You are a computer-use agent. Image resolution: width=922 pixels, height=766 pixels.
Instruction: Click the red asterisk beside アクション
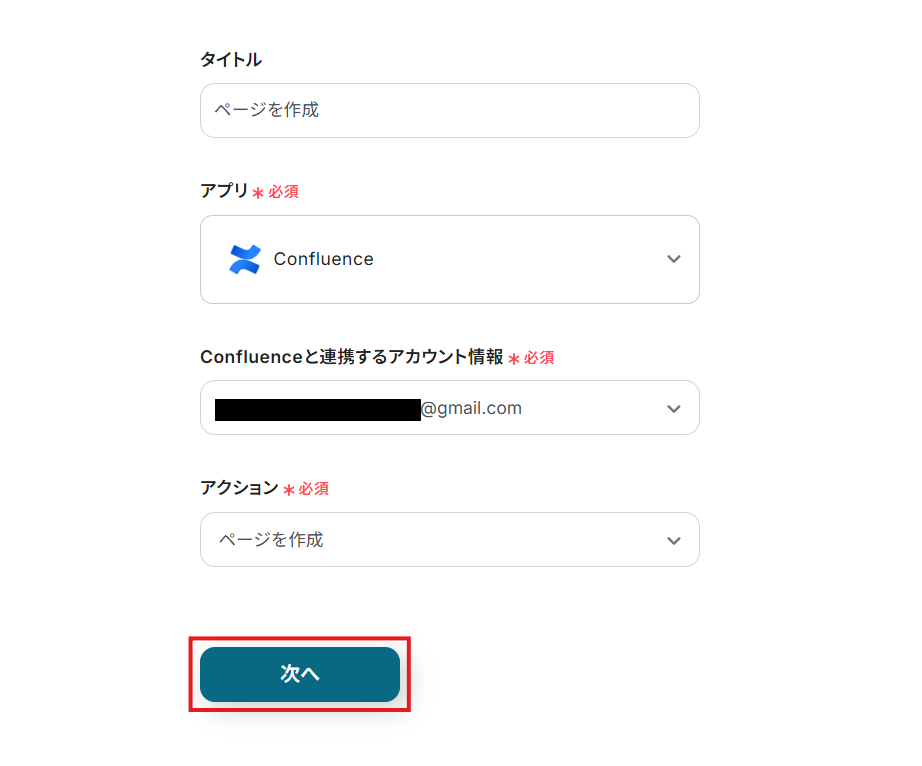pyautogui.click(x=289, y=490)
